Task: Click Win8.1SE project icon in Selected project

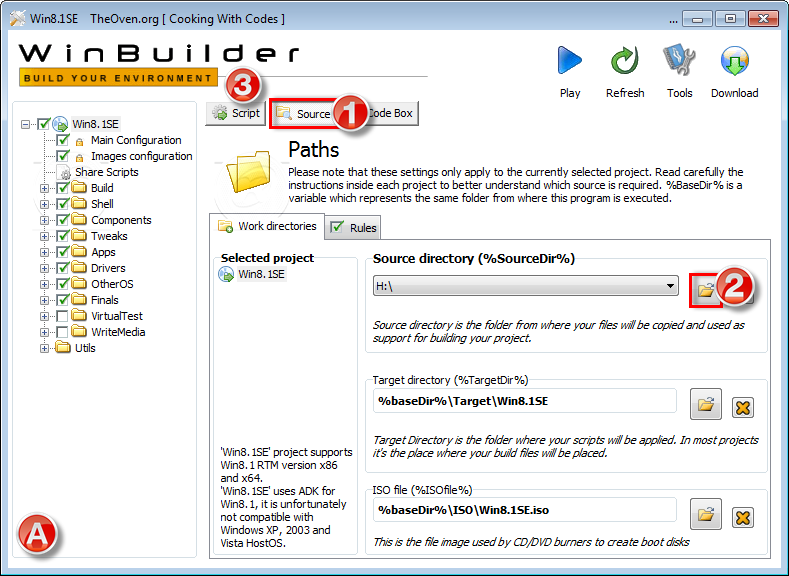Action: (x=226, y=274)
